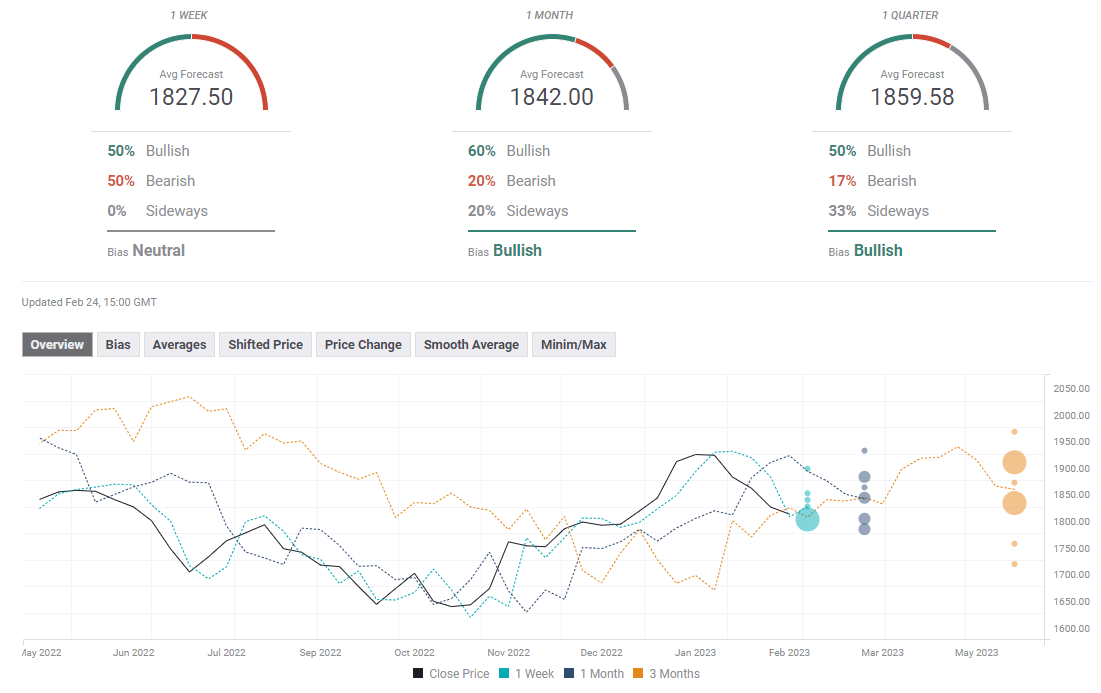Click the 1 Week forecast value 1827.50
This screenshot has width=1101, height=693.
pyautogui.click(x=191, y=97)
